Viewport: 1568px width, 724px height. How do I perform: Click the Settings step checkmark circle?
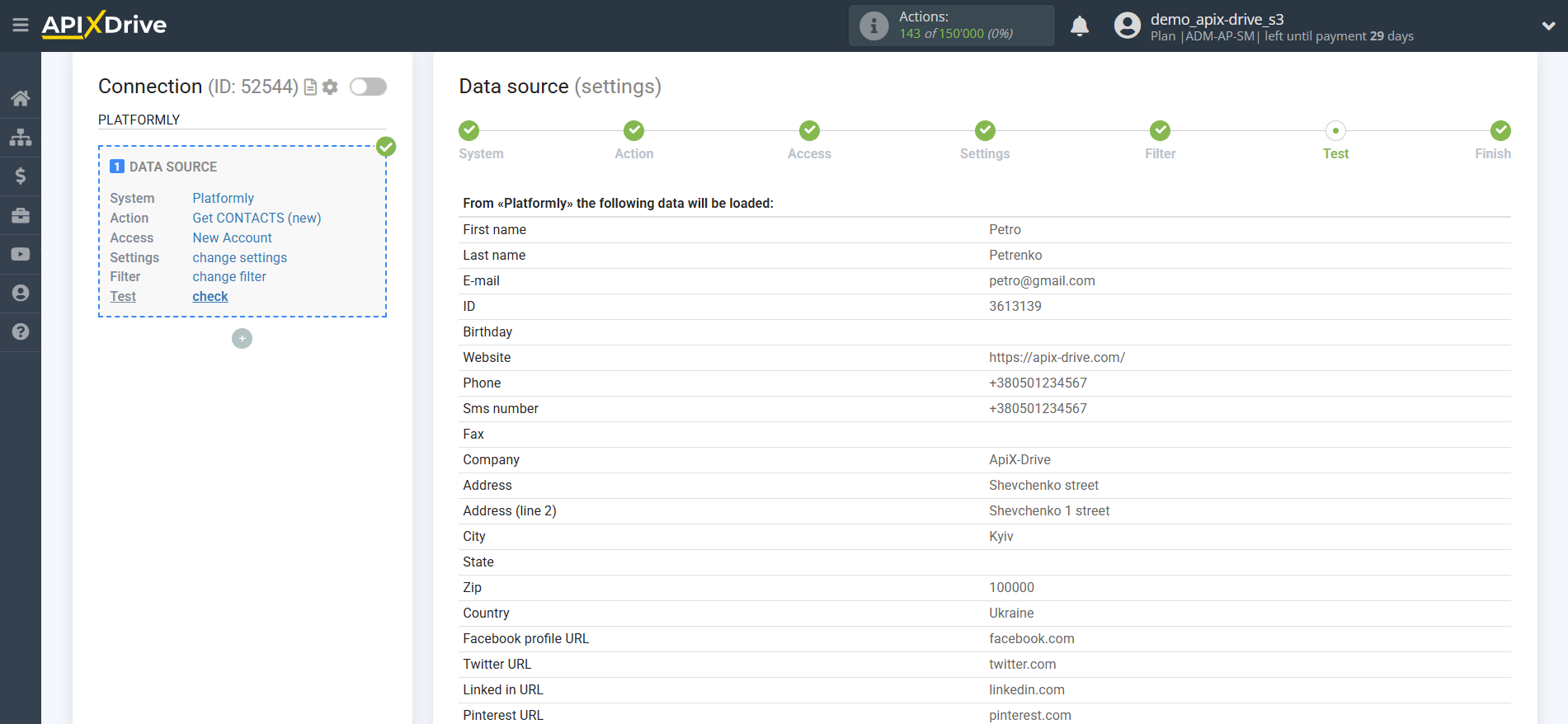pos(985,130)
